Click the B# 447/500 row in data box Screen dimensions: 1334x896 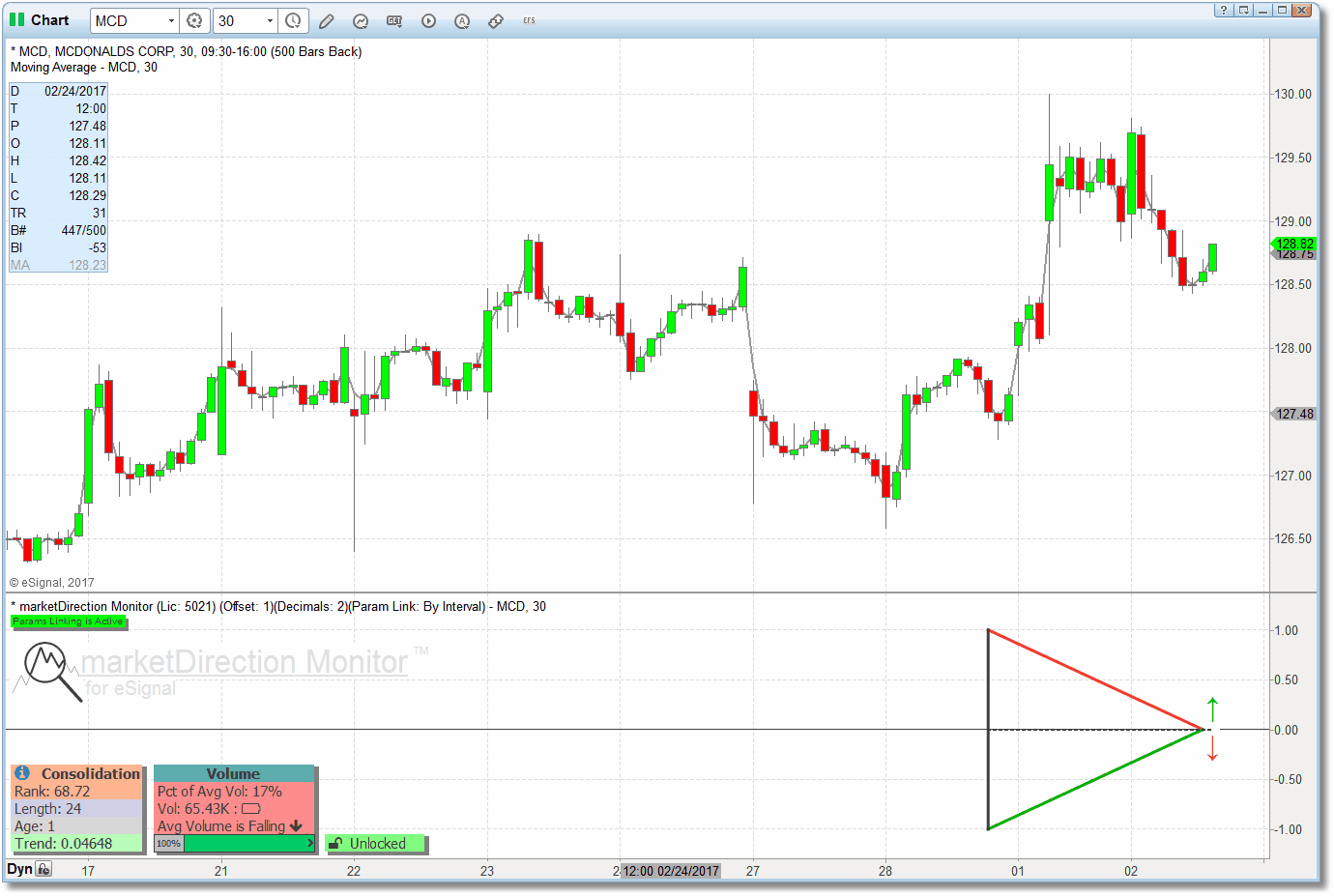58,230
